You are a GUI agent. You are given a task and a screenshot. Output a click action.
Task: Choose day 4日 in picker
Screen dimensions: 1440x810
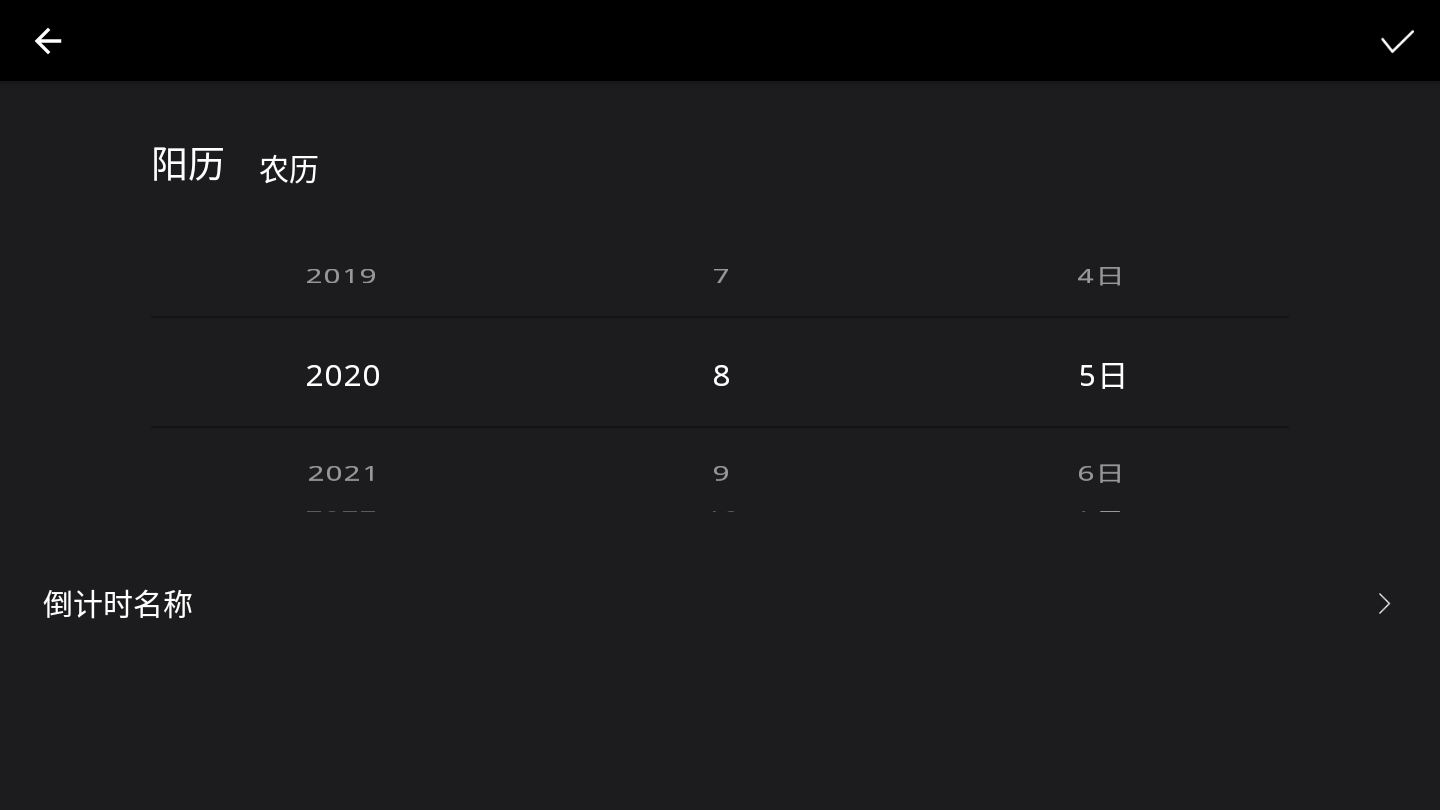(1100, 276)
